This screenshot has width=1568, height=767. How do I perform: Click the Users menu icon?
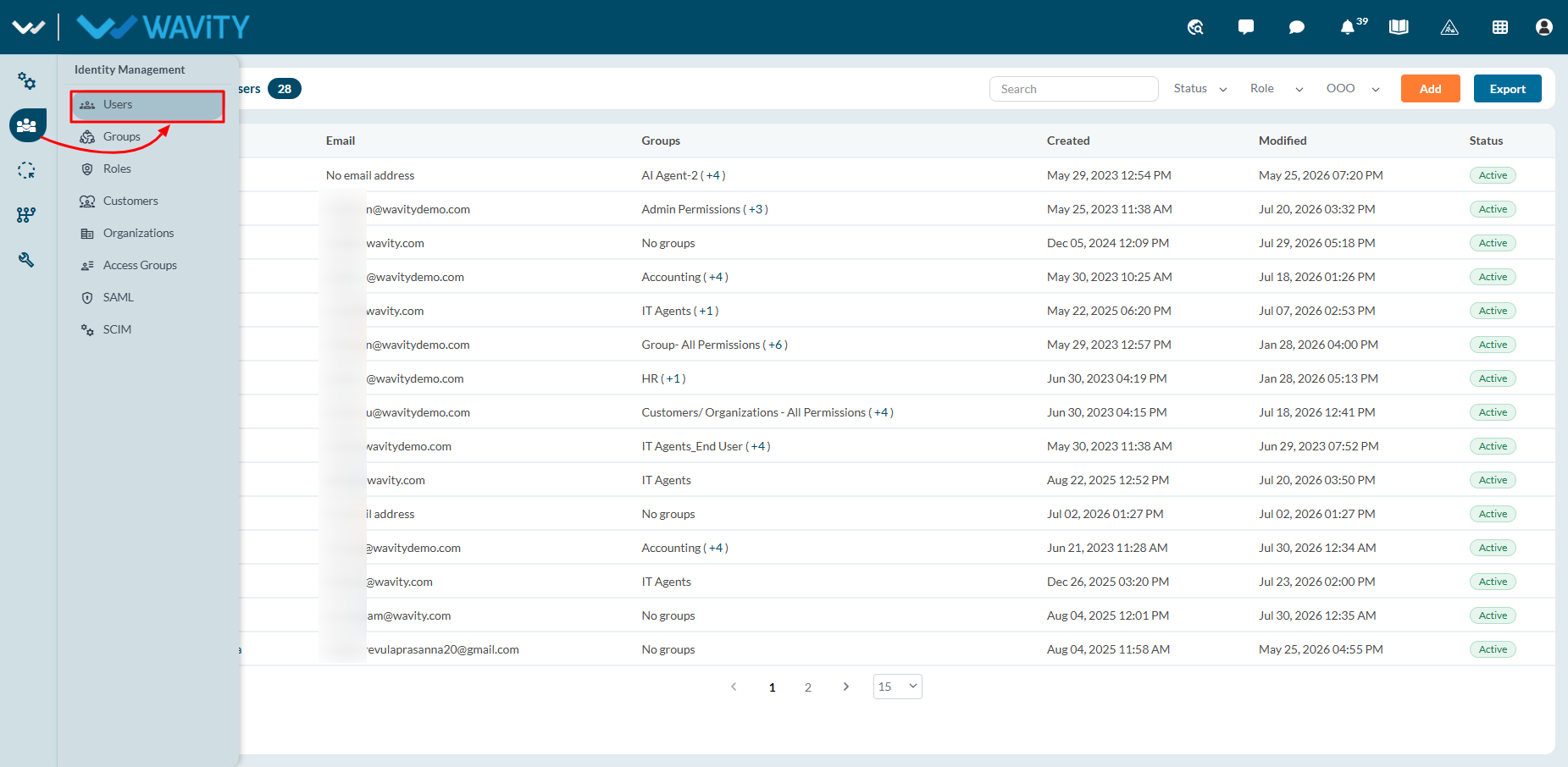pyautogui.click(x=87, y=105)
